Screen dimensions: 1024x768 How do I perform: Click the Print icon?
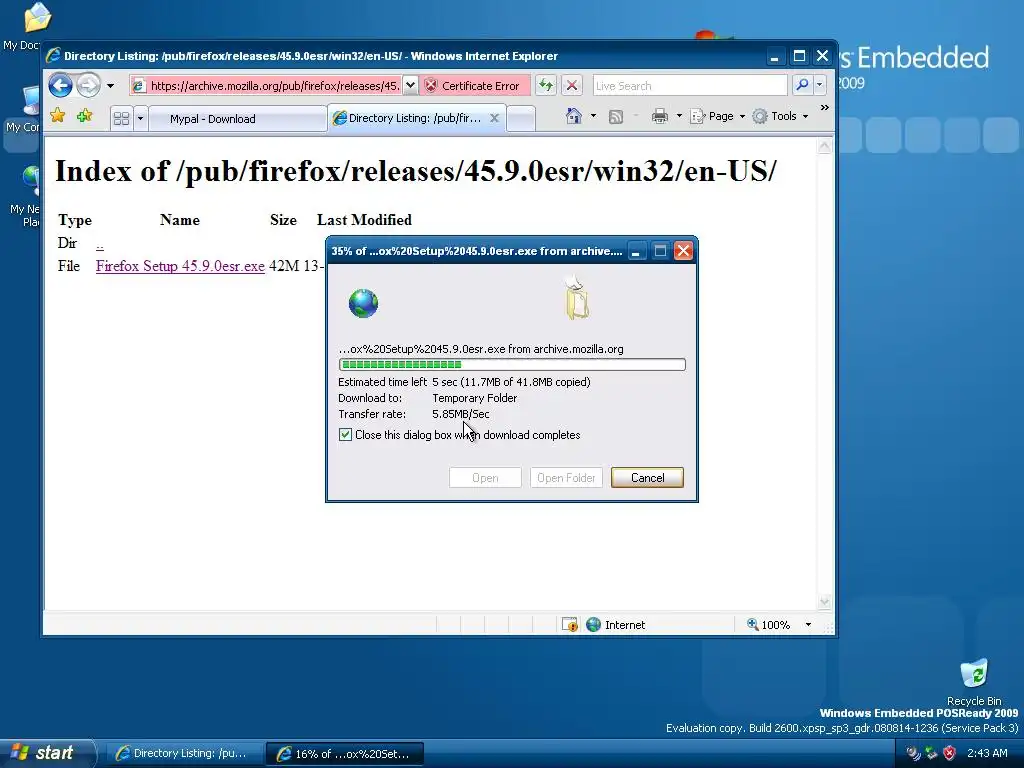tap(660, 116)
